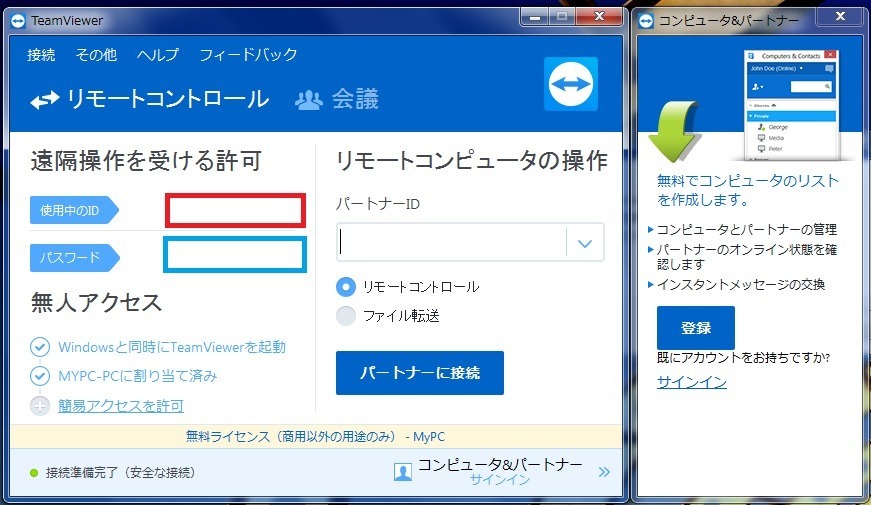Click the plus icon beside 簡易アクセスを許可
The image size is (871, 505).
39,406
